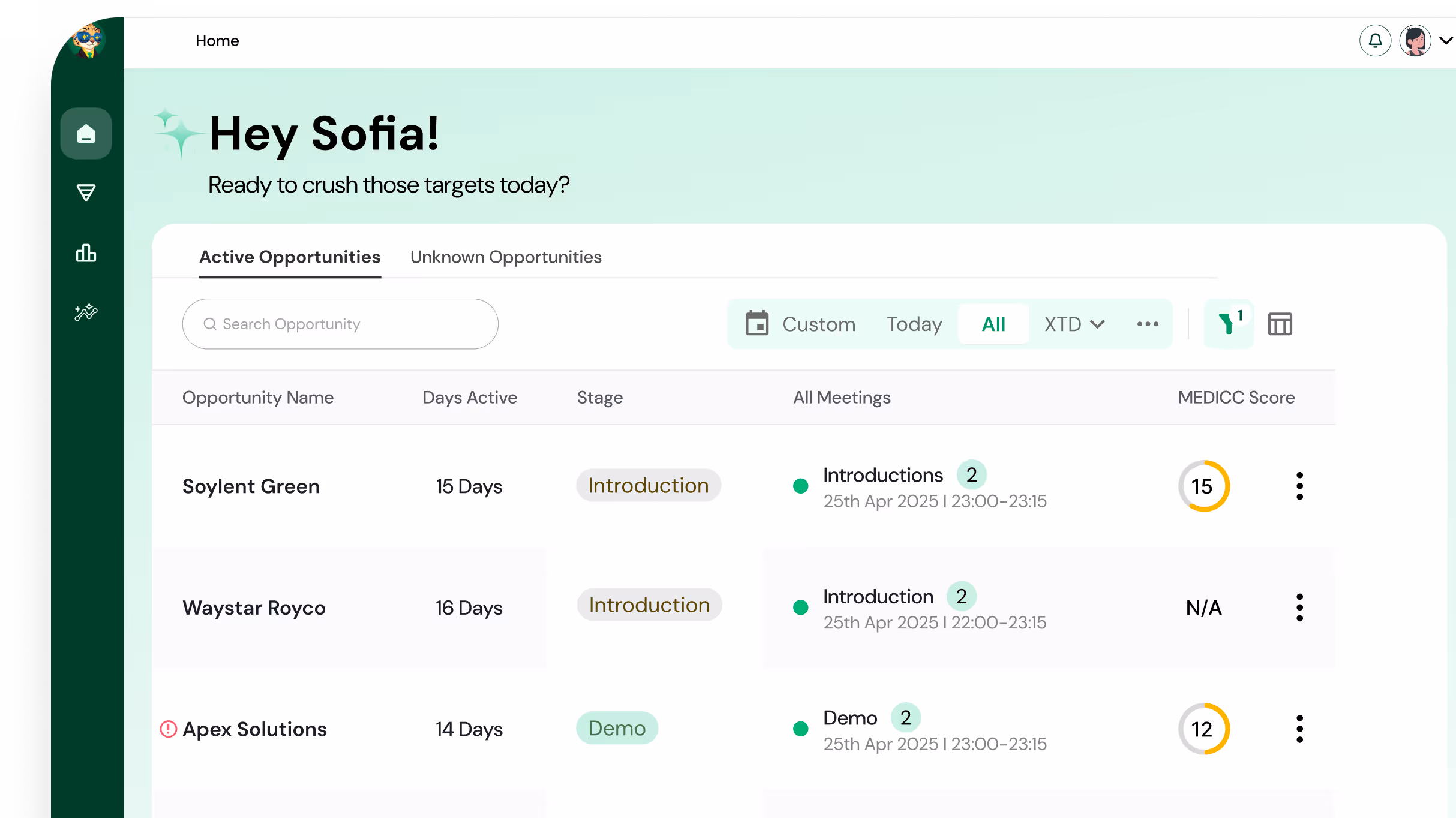Open the bar chart leaderboard sidebar icon
The width and height of the screenshot is (1456, 818).
click(x=86, y=253)
